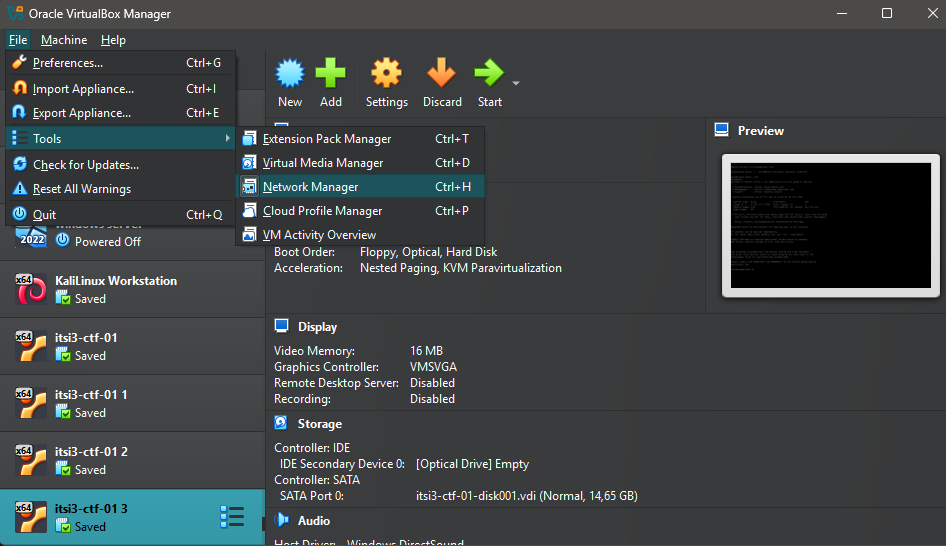The image size is (946, 546).
Task: Click the Powered Off status text
Action: point(107,241)
